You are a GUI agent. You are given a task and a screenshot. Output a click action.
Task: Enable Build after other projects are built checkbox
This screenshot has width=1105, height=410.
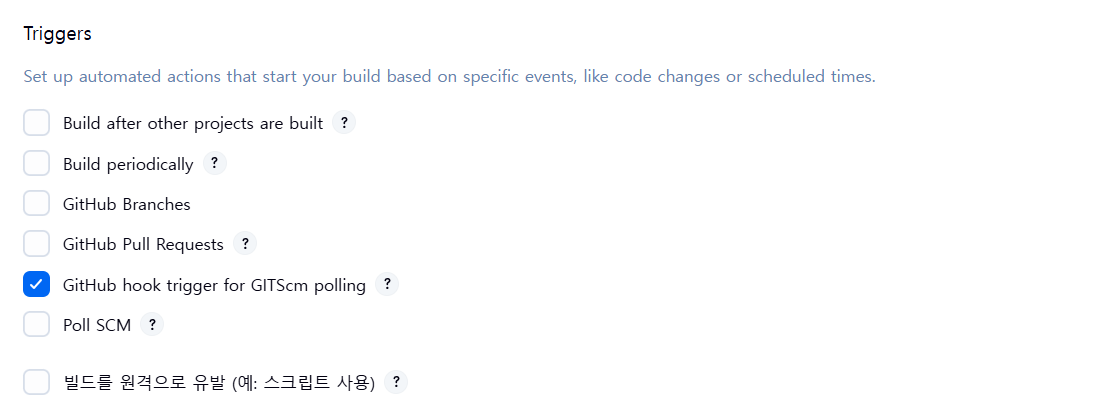pos(37,123)
